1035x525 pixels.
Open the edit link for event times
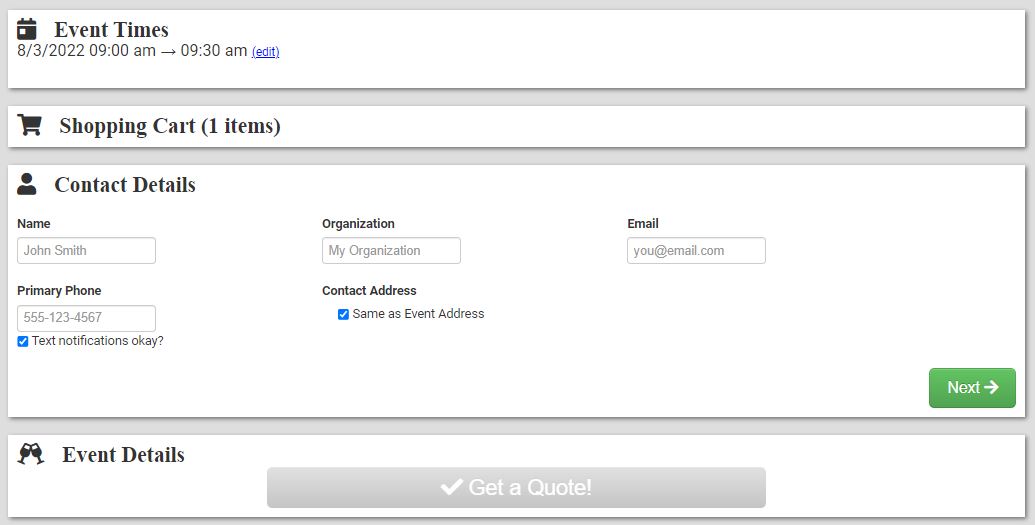tap(265, 52)
